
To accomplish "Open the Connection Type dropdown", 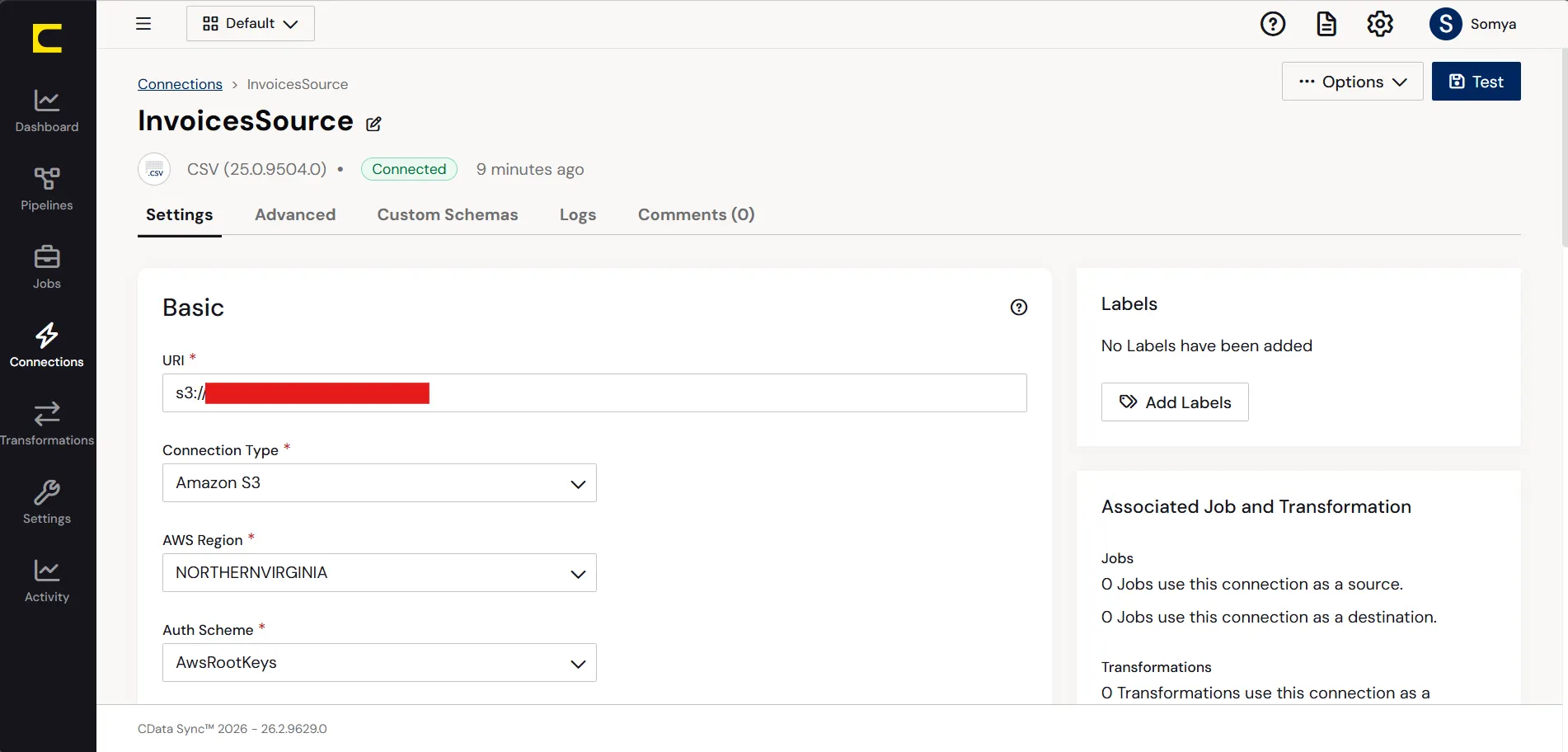I will tap(379, 483).
